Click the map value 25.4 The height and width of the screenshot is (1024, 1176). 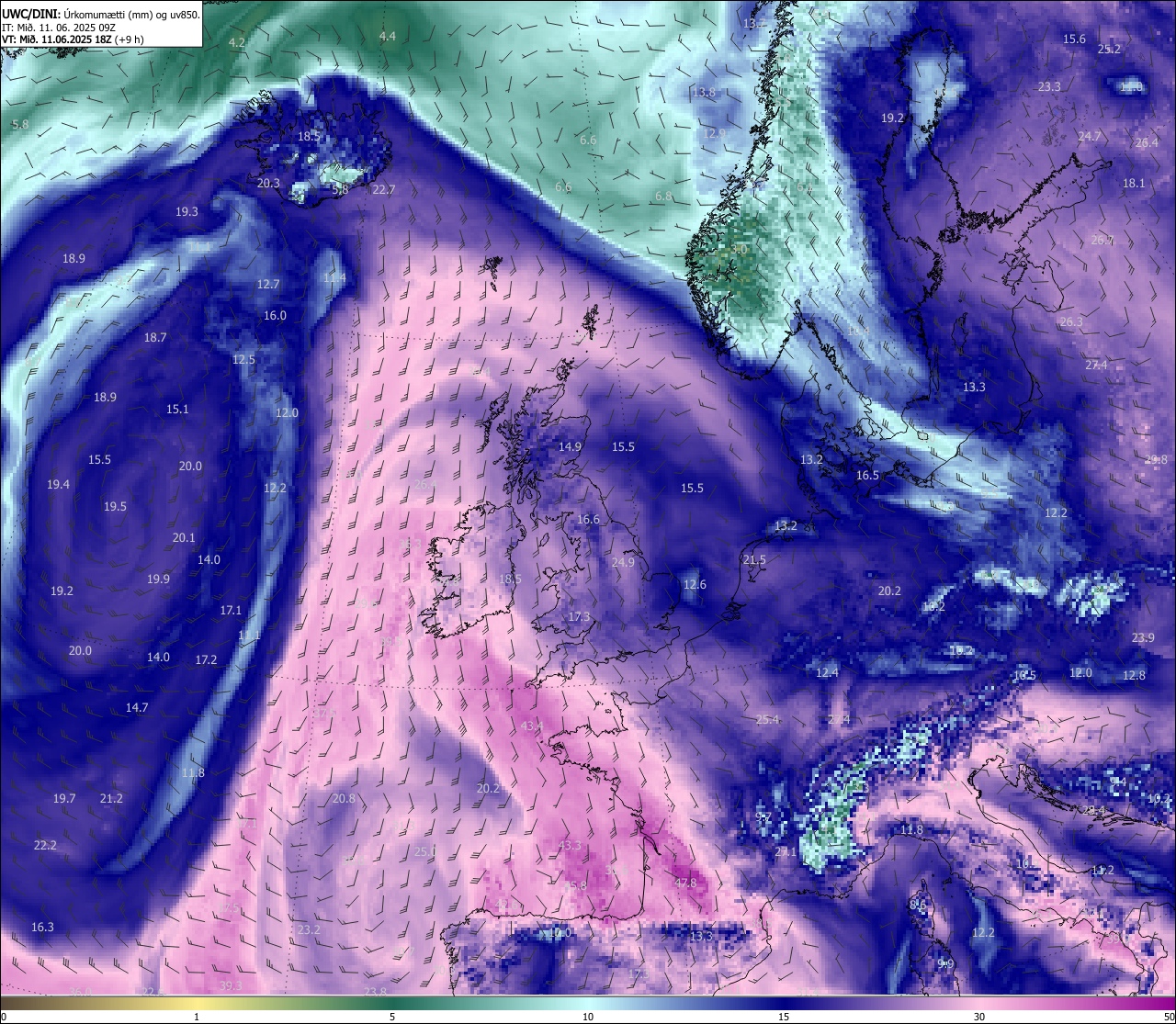[767, 720]
